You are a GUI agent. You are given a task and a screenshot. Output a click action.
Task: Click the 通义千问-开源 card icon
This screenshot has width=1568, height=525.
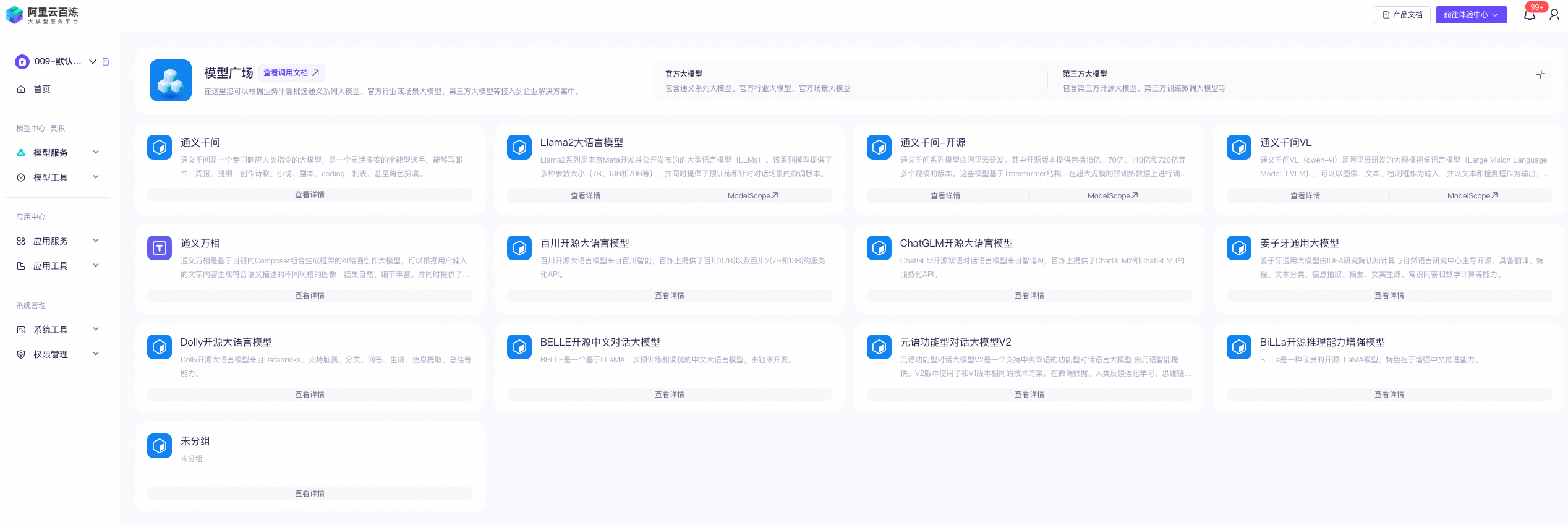click(x=879, y=147)
